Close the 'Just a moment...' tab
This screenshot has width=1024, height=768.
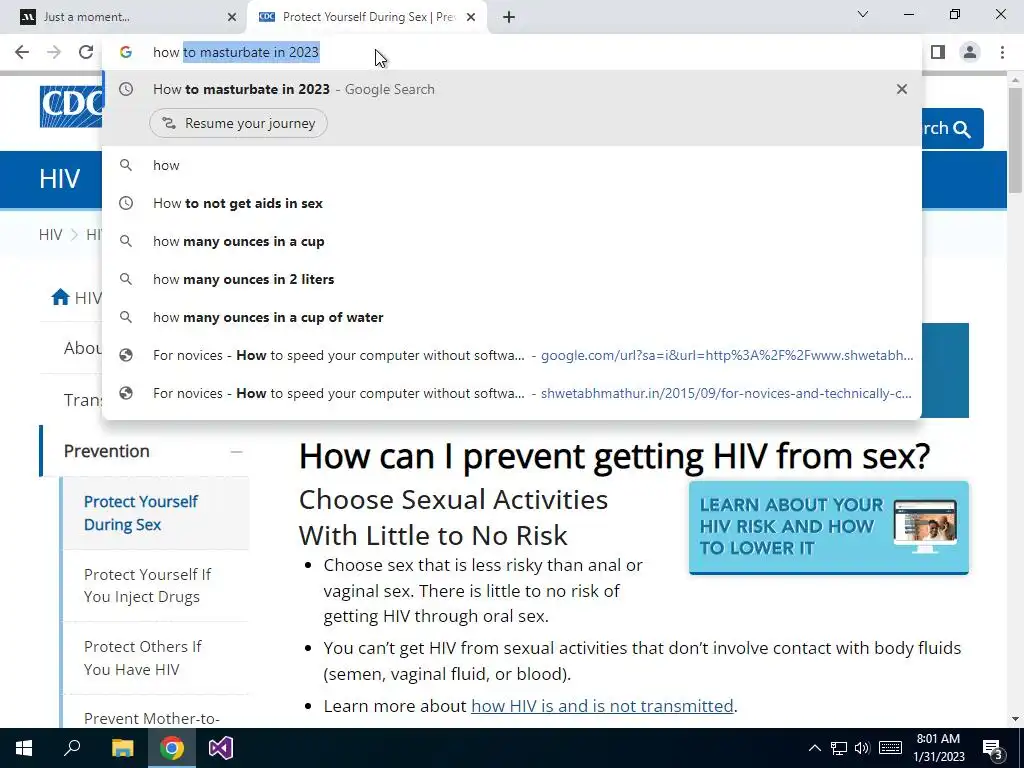(232, 17)
